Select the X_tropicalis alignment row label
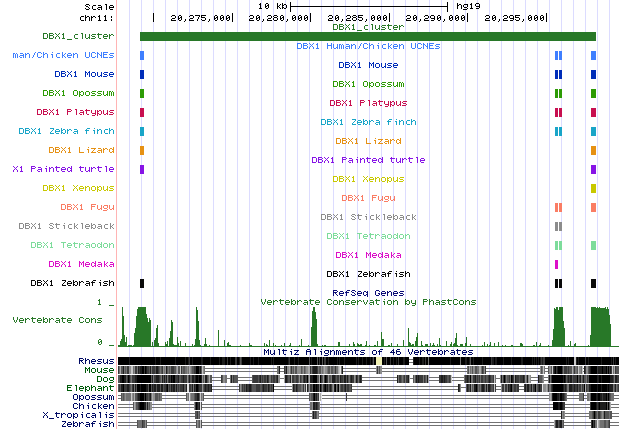 coord(87,414)
